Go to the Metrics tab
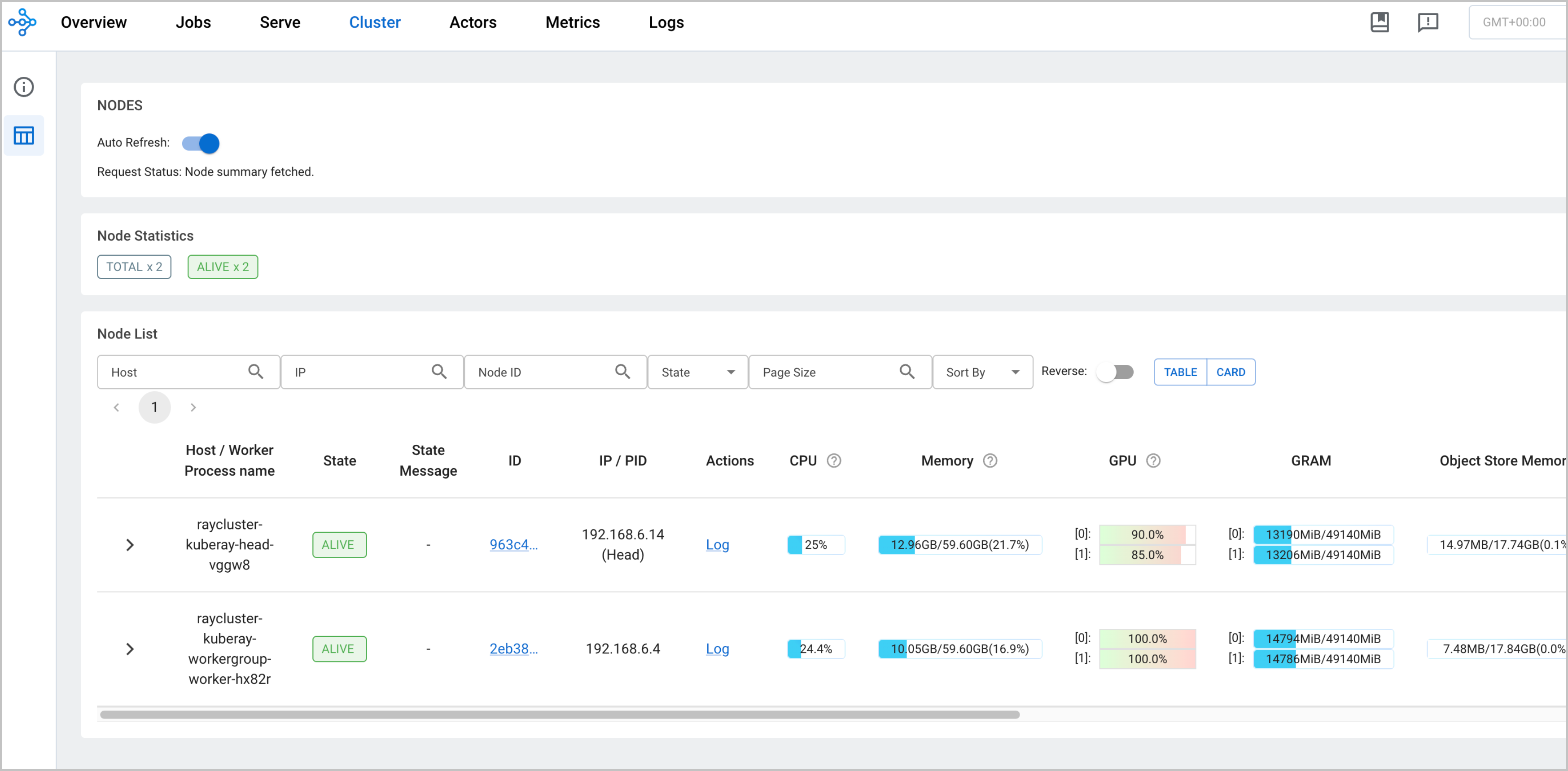The width and height of the screenshot is (1568, 771). [572, 22]
